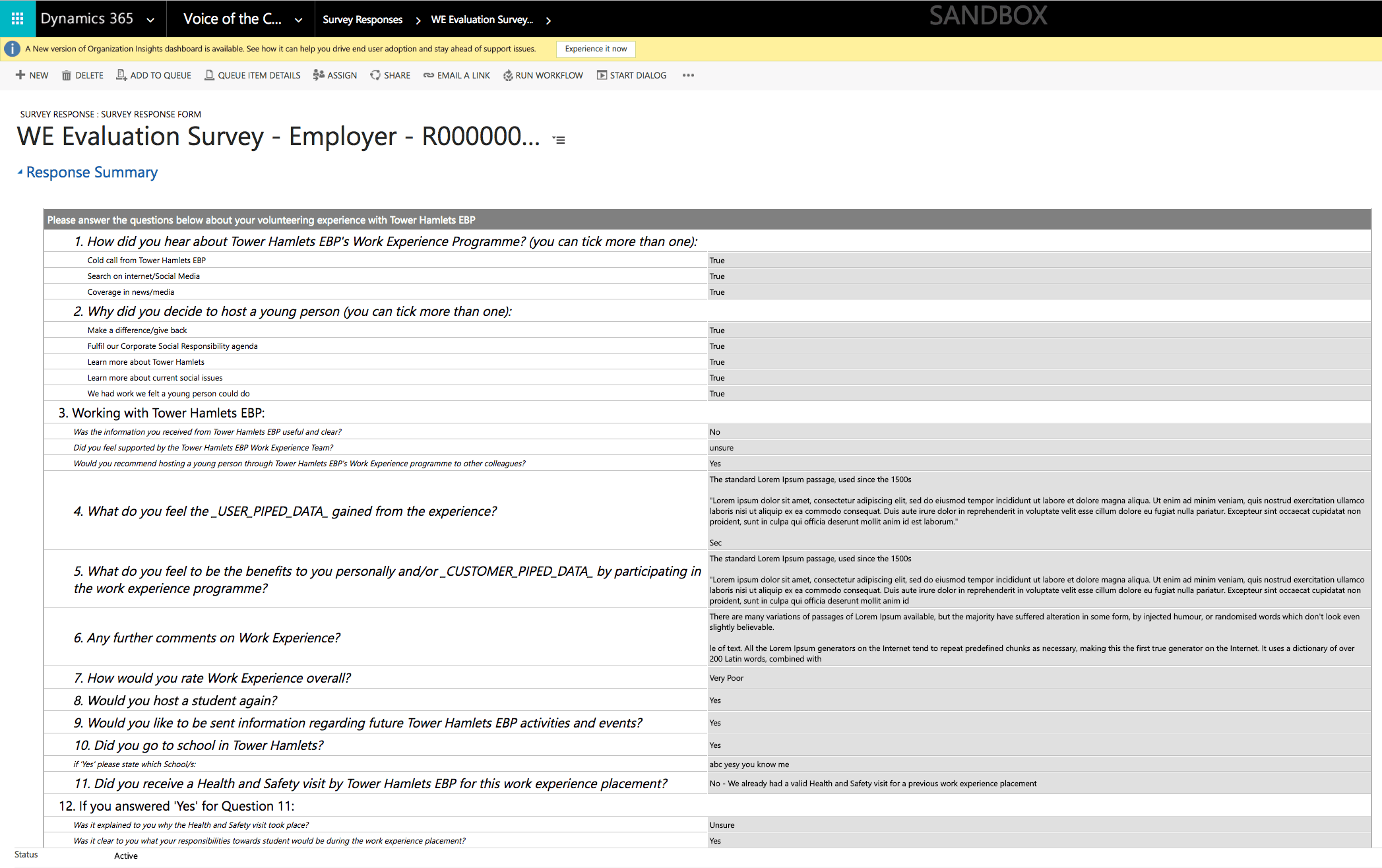
Task: Navigate to Survey Responses breadcrumb
Action: [x=362, y=20]
